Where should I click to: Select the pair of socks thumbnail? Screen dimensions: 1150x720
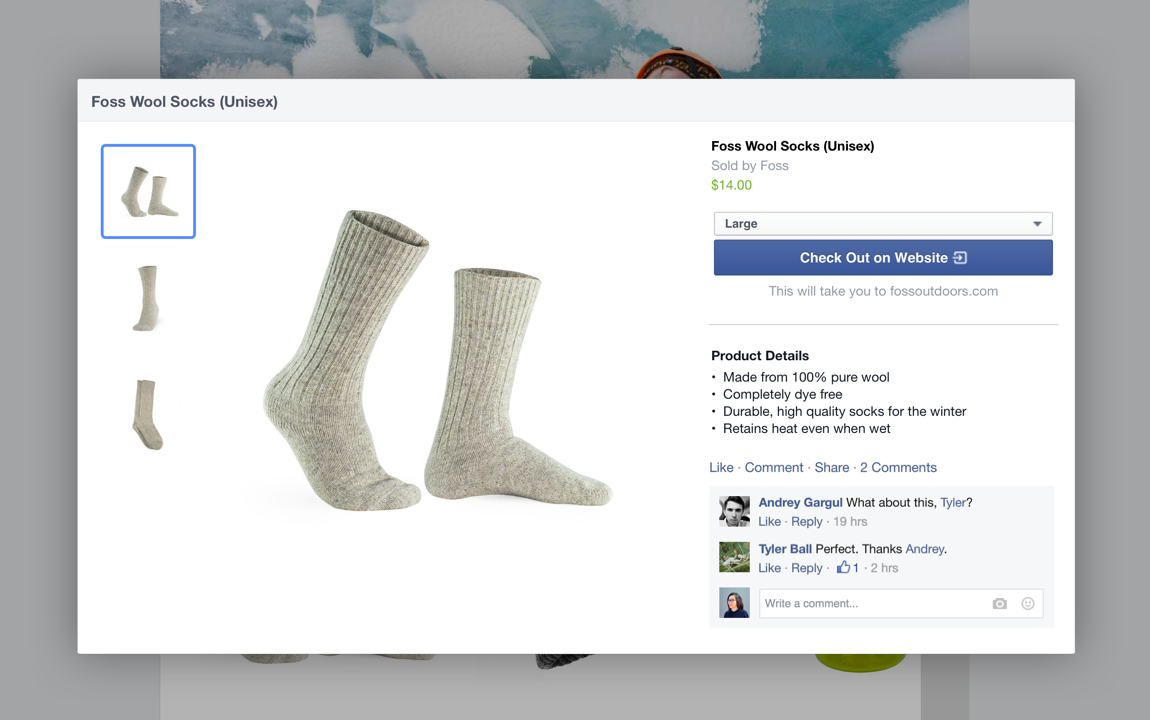148,191
